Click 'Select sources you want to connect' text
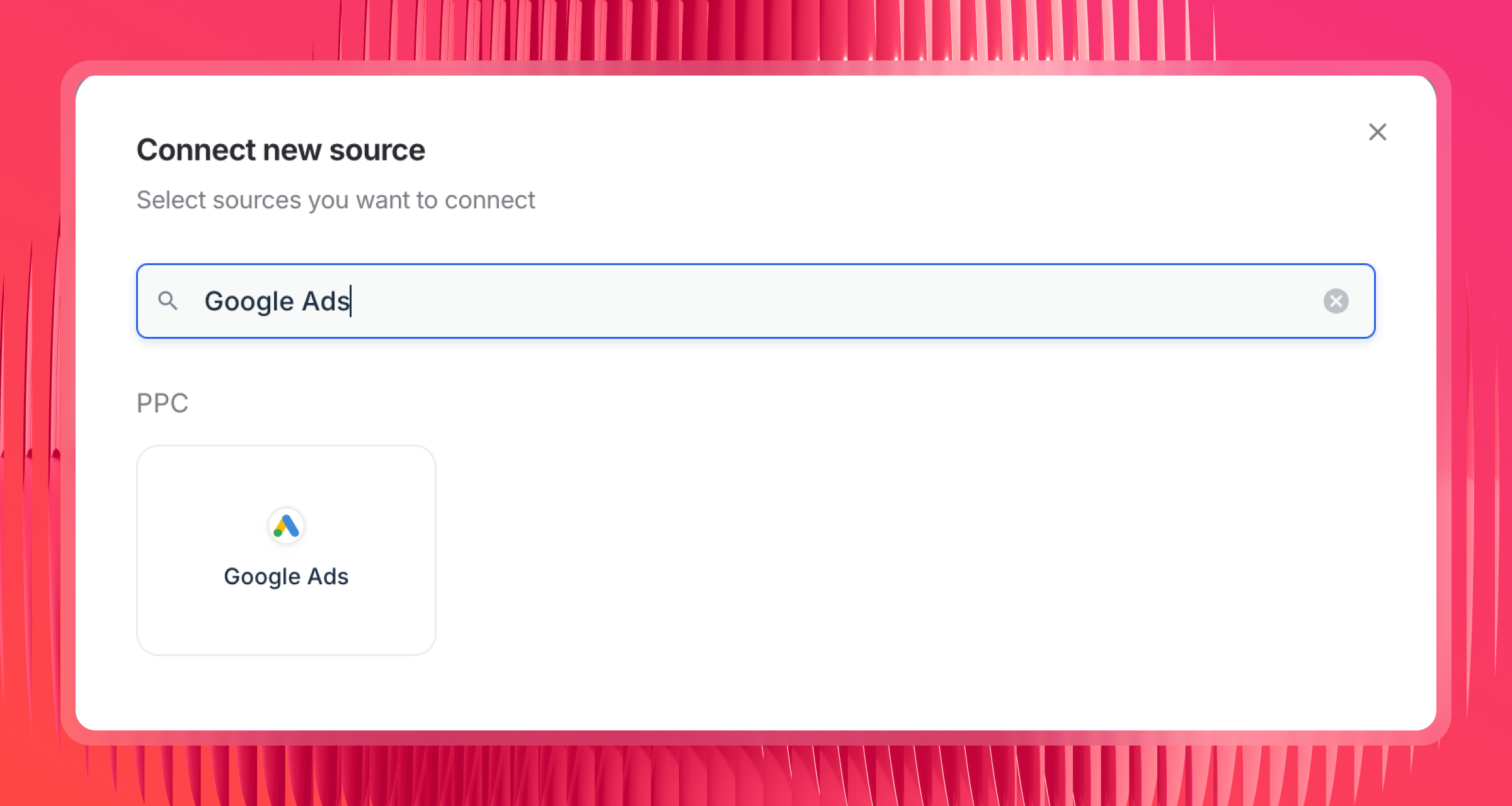This screenshot has height=806, width=1512. coord(336,200)
